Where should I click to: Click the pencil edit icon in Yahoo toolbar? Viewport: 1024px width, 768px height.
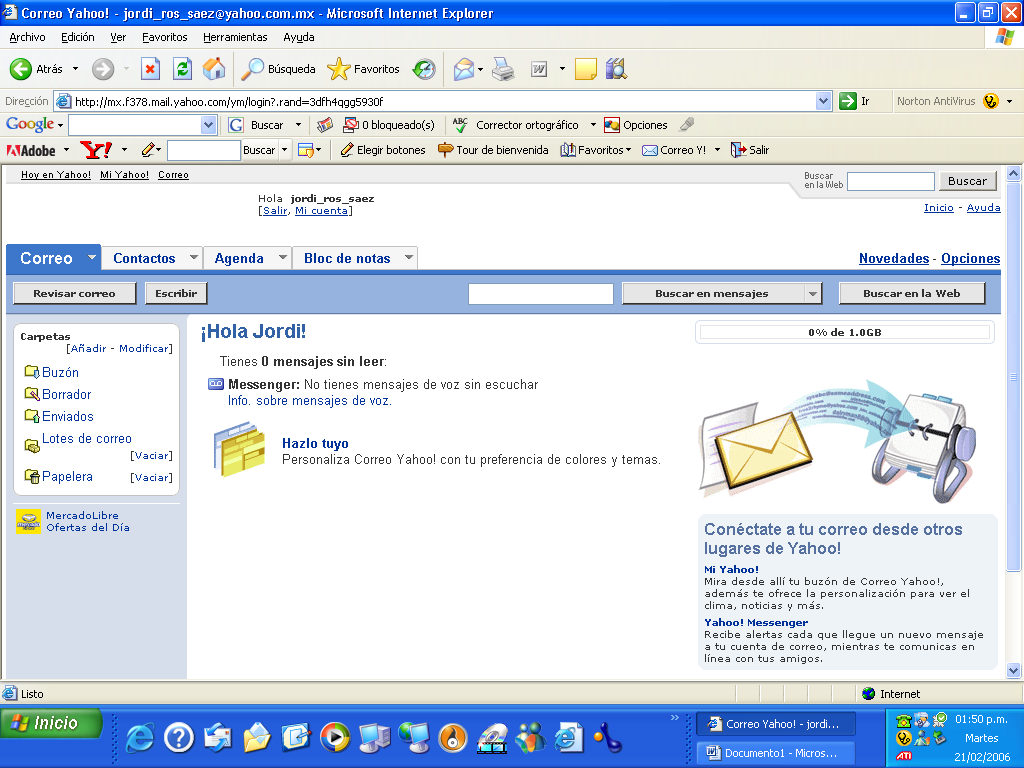148,150
